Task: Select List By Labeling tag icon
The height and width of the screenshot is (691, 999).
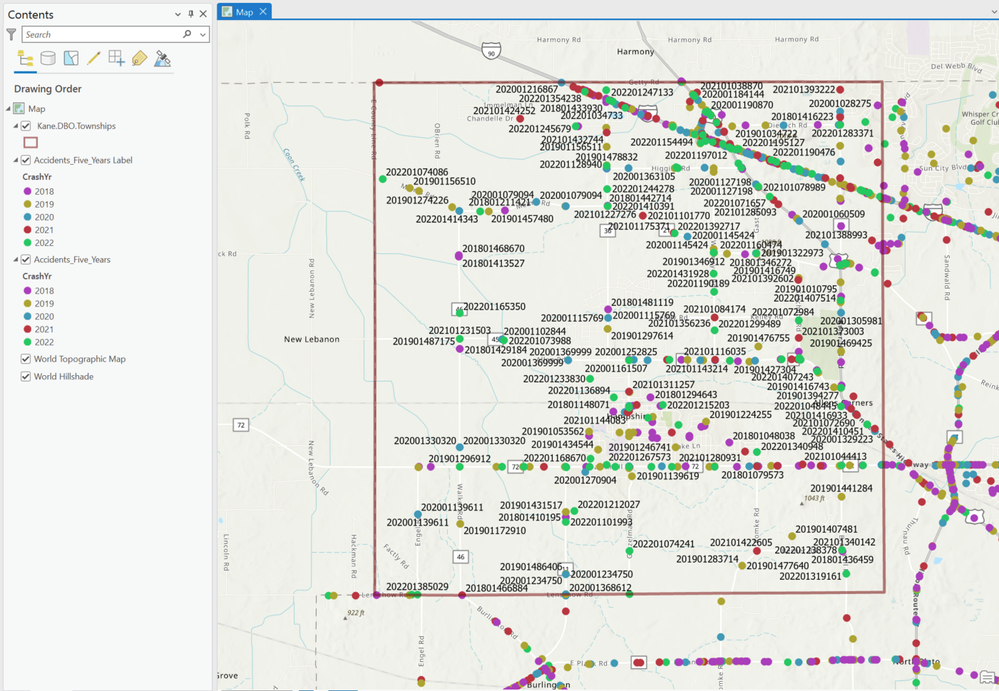Action: 140,59
